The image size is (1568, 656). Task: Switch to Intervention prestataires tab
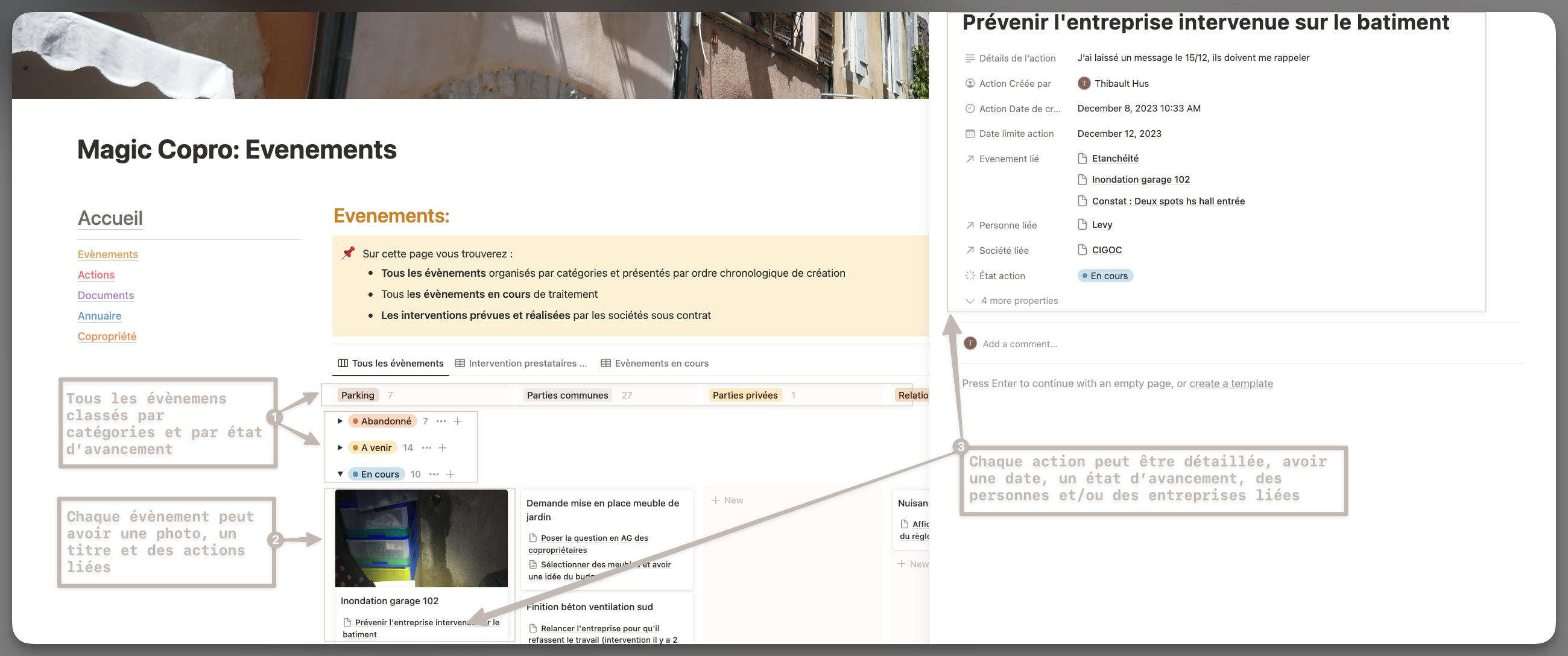pos(521,364)
